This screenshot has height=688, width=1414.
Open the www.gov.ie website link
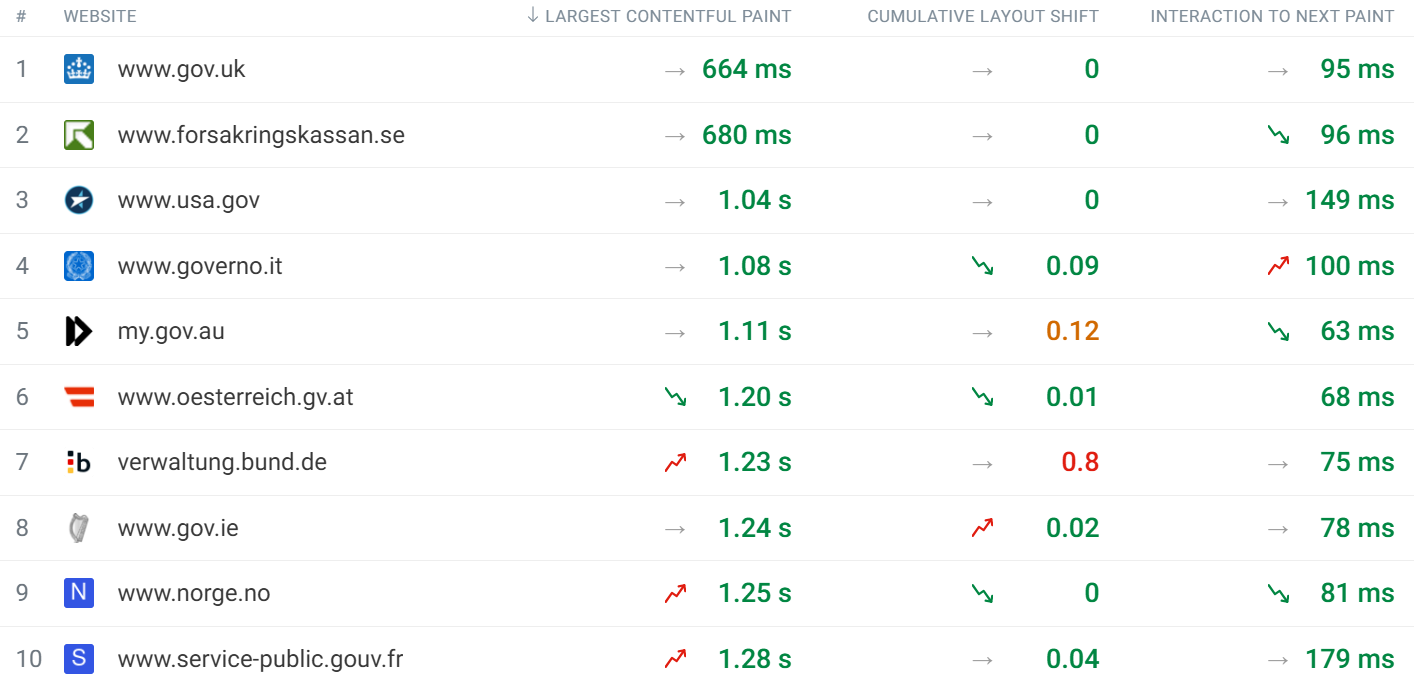click(x=178, y=528)
